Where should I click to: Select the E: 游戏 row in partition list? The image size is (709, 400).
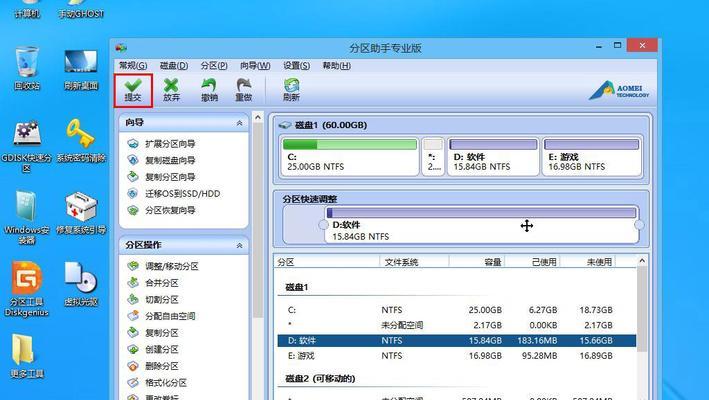(457, 356)
